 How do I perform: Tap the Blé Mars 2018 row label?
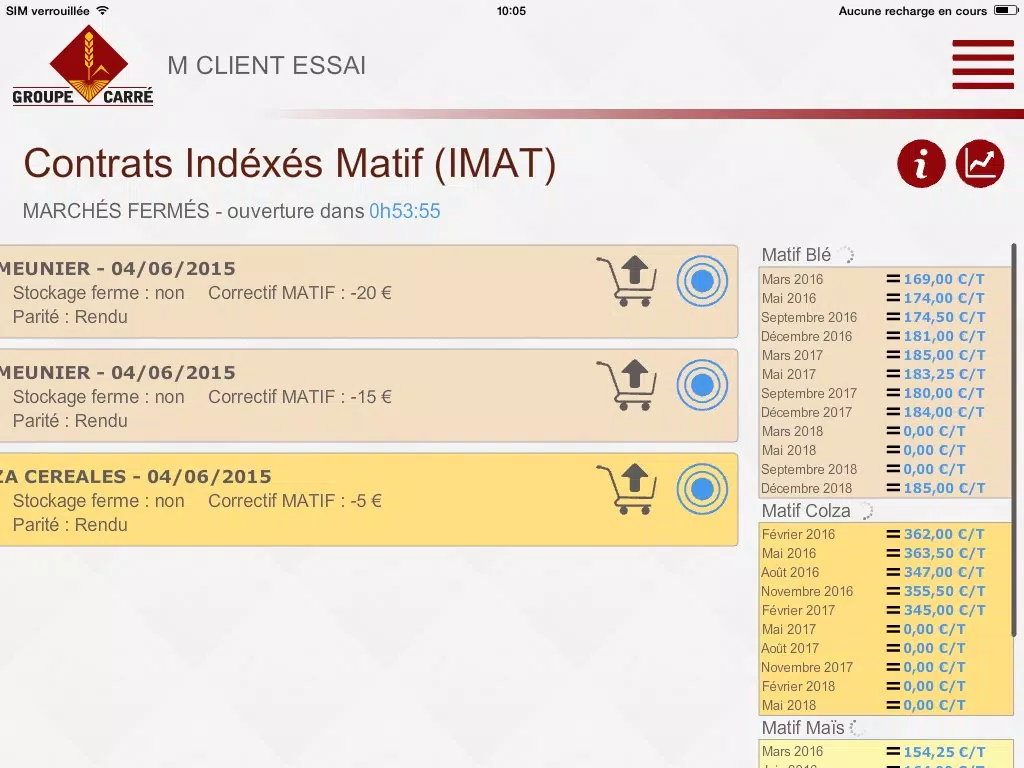pos(792,431)
